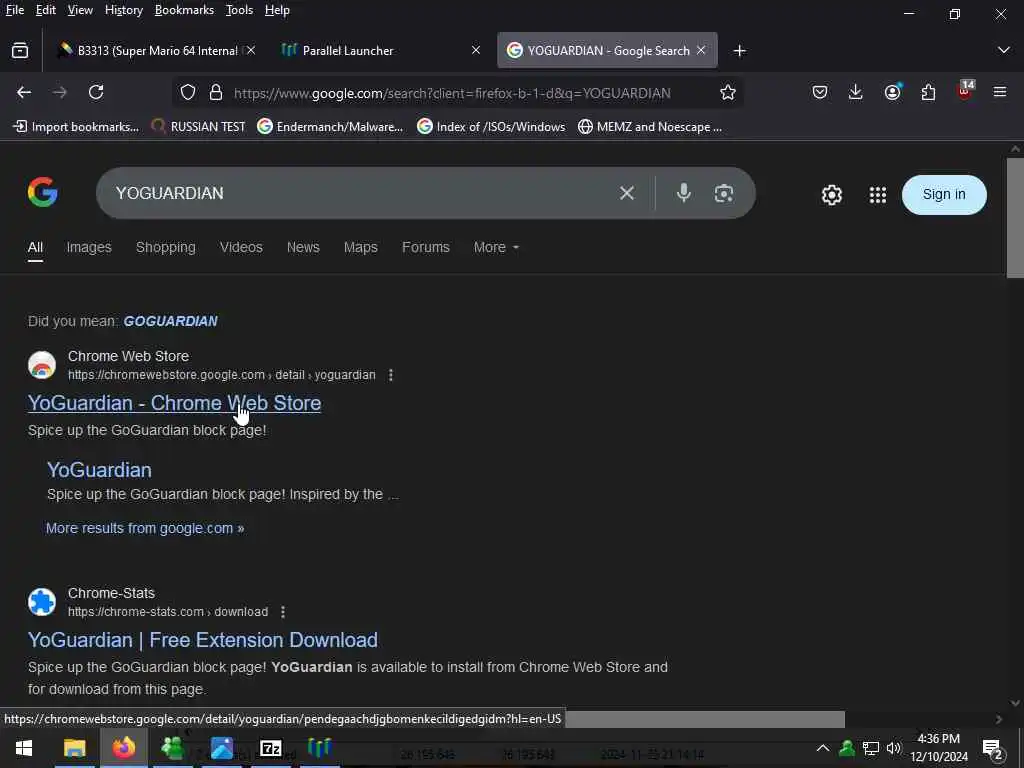Viewport: 1024px width, 768px height.
Task: Open options for Chrome-Stats result
Action: click(283, 612)
